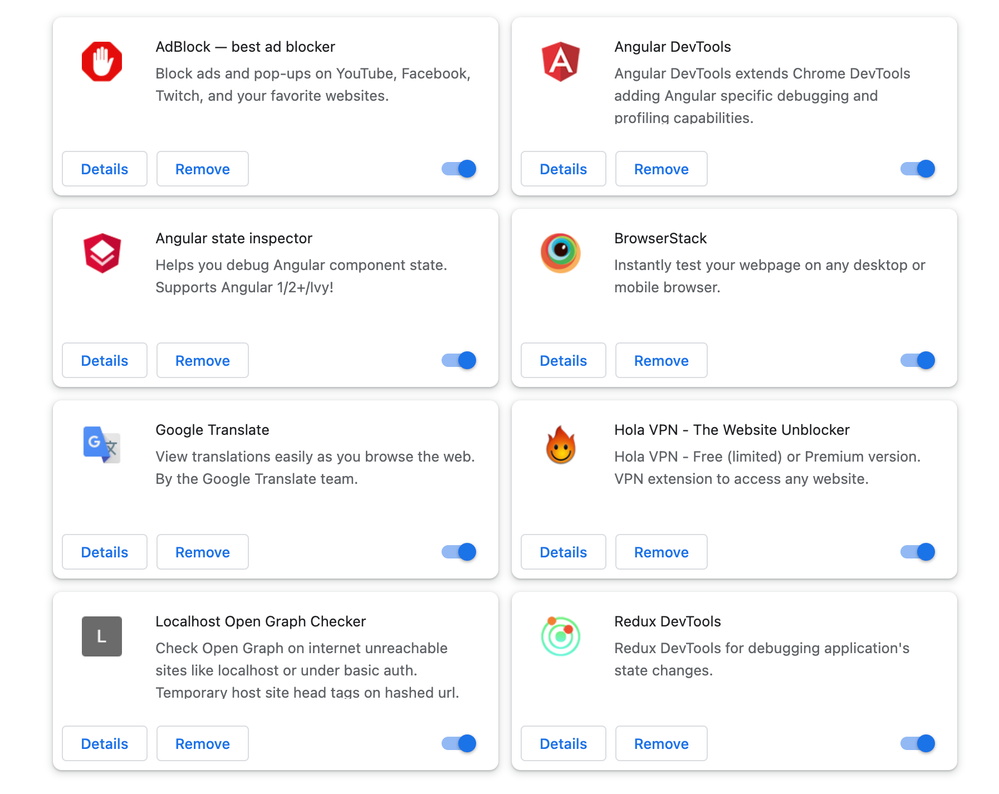Click BrowserStack description 'Instantly test your webpage'
Screen dimensions: 999x794
coord(770,276)
